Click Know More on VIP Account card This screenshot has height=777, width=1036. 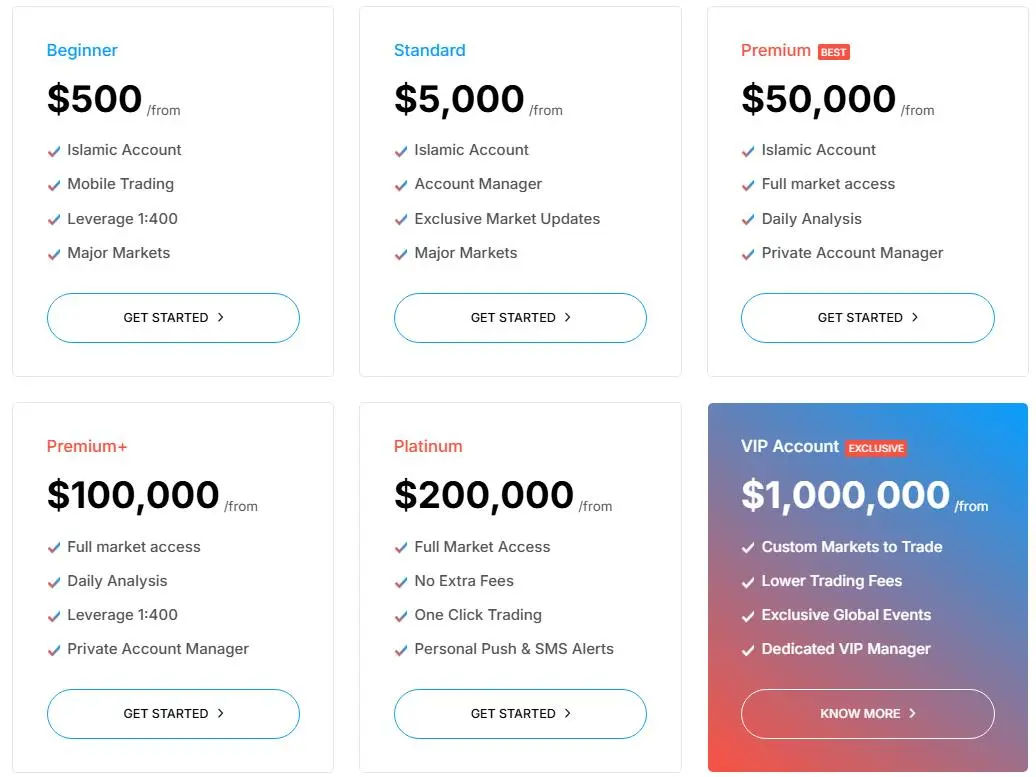(868, 714)
